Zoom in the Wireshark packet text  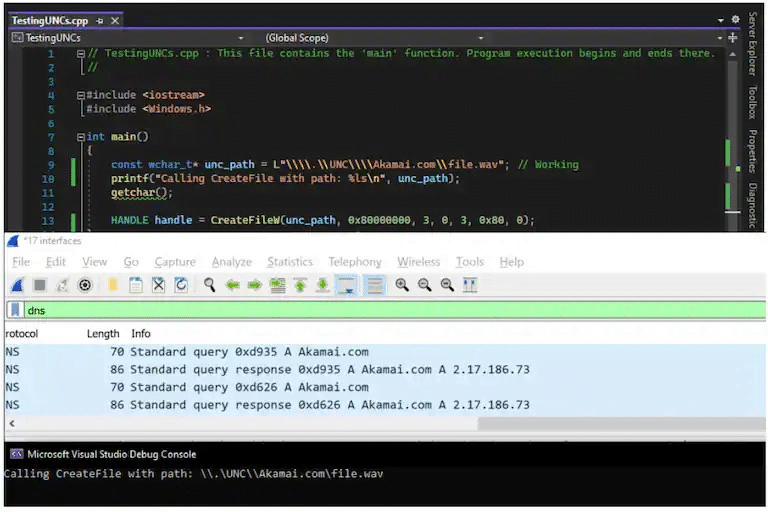coord(402,285)
